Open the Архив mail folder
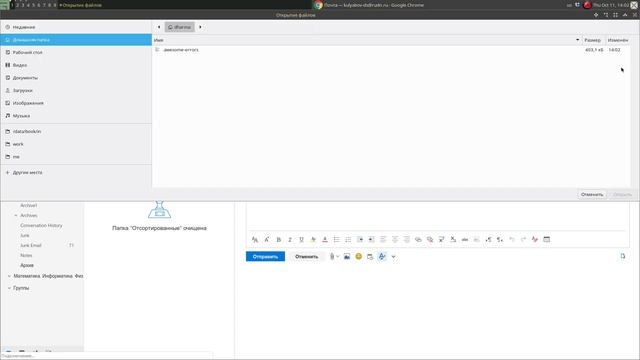 click(27, 265)
